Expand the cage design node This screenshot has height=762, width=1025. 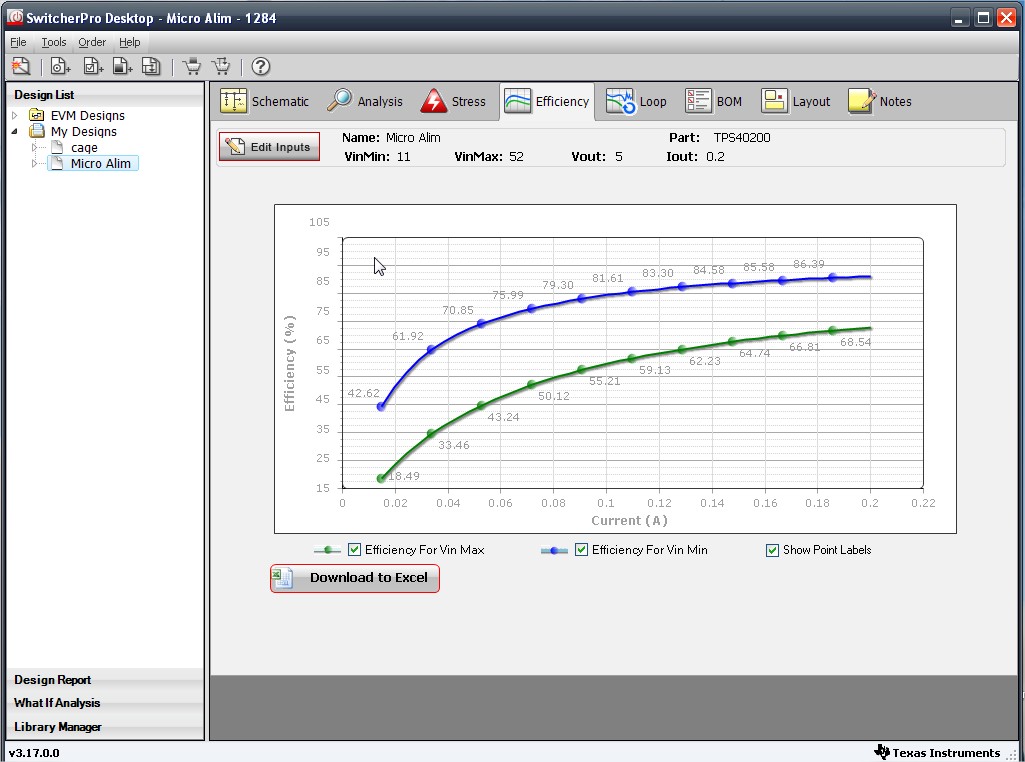click(x=34, y=147)
